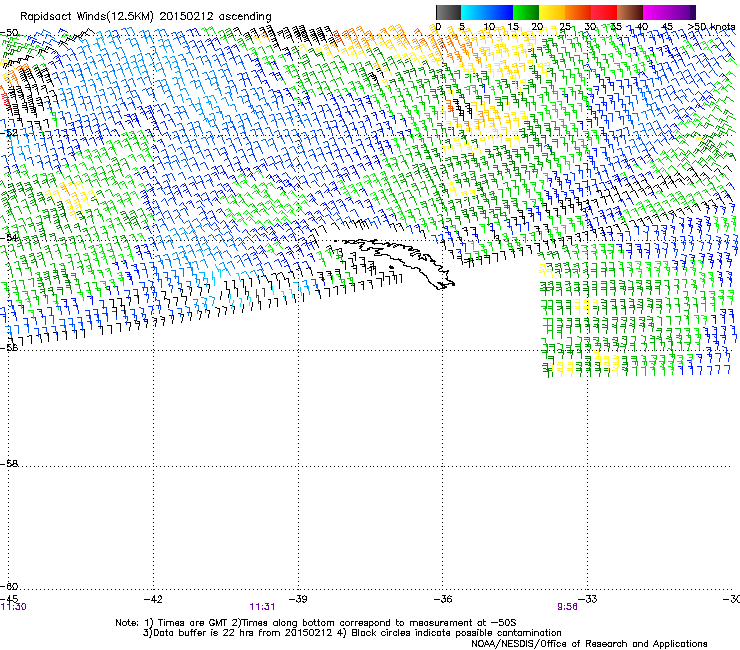Click the -54 latitude label
Screen dimensions: 740x650
9,237
